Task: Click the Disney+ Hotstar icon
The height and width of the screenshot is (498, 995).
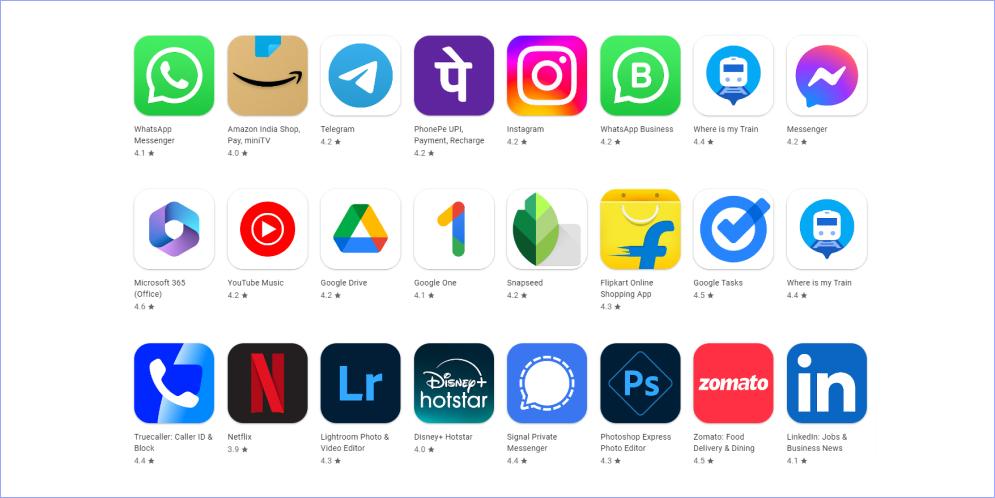Action: tap(454, 383)
